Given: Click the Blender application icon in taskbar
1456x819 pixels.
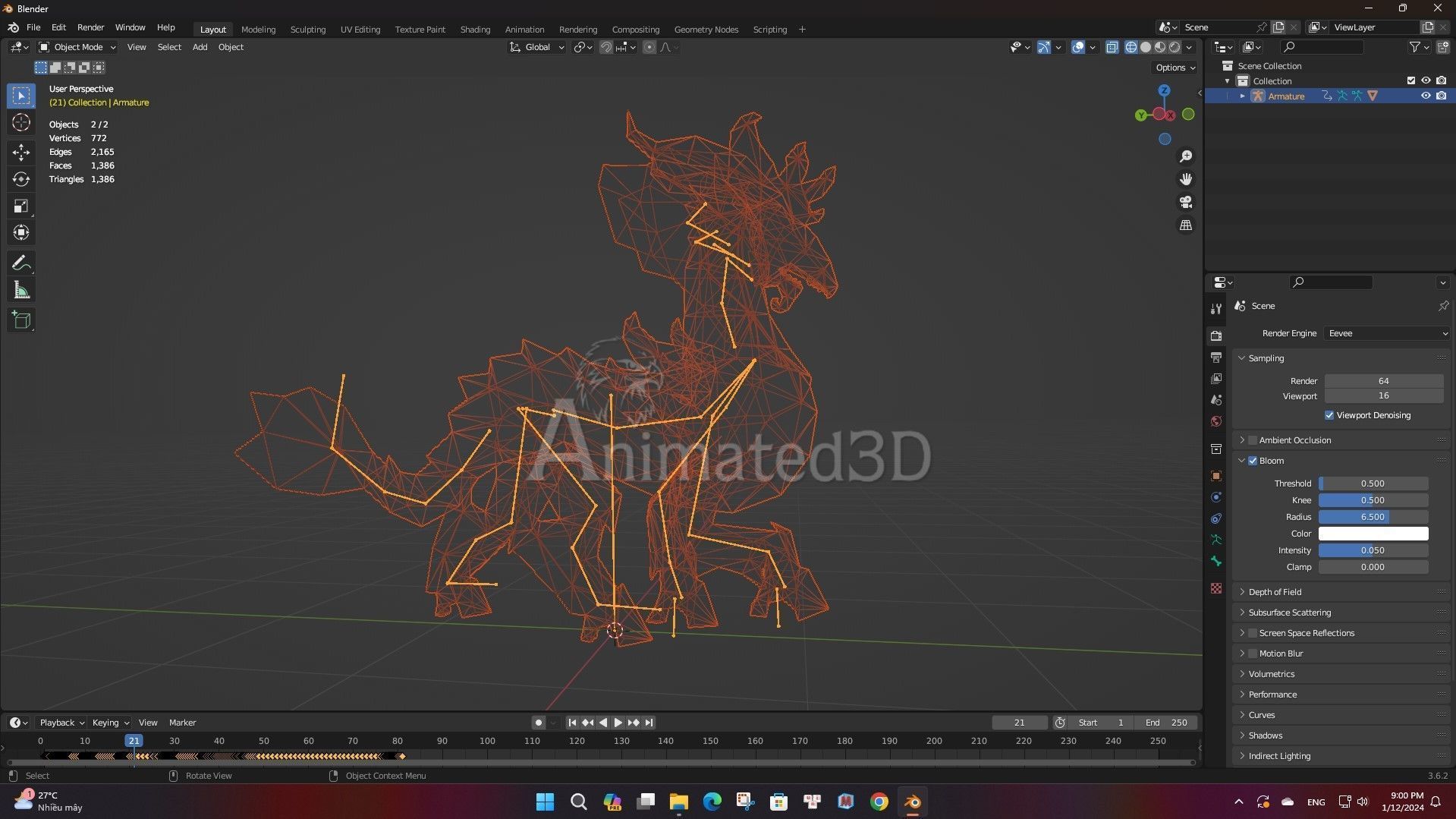Looking at the screenshot, I should (x=913, y=802).
